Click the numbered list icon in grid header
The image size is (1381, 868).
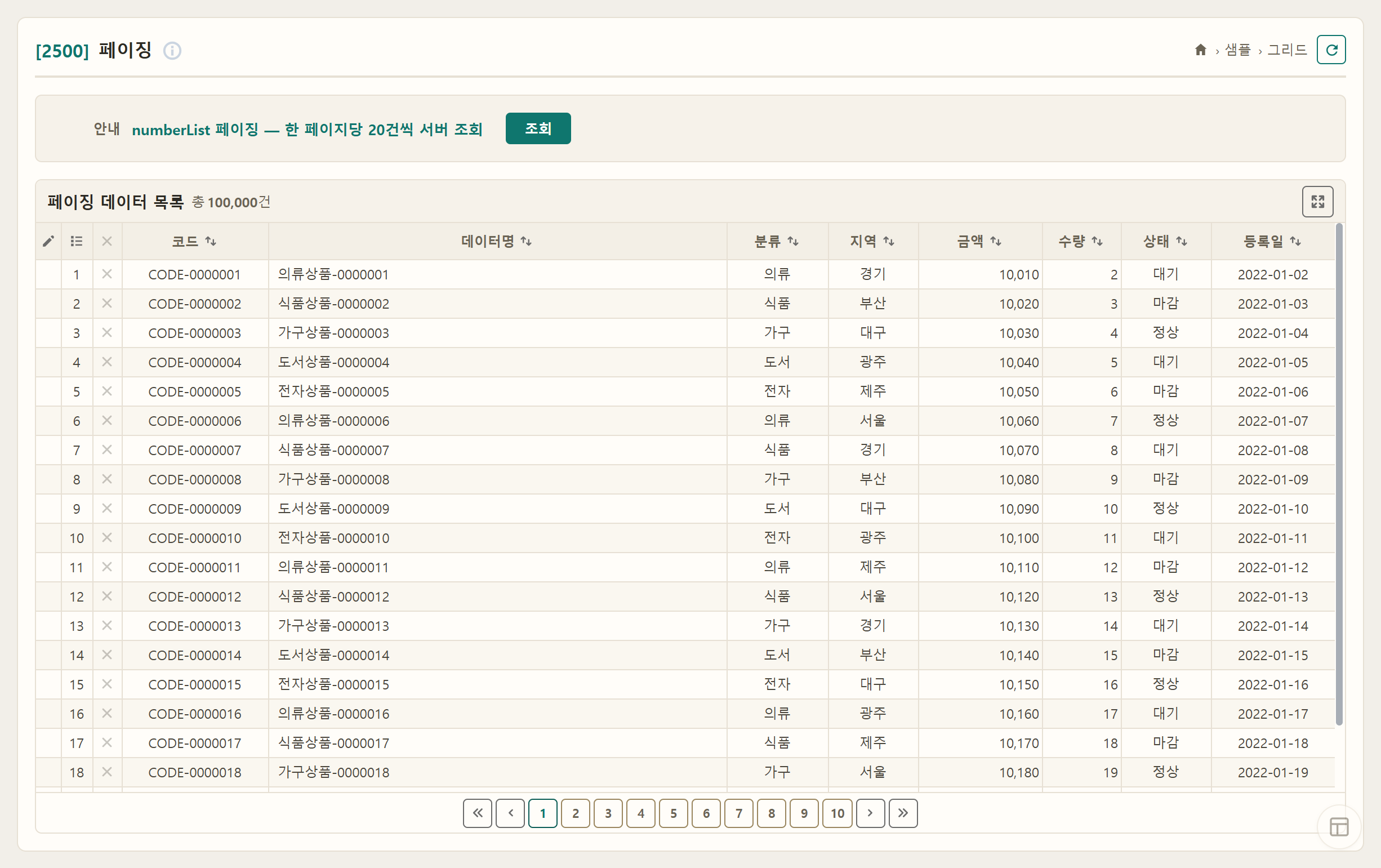(76, 241)
